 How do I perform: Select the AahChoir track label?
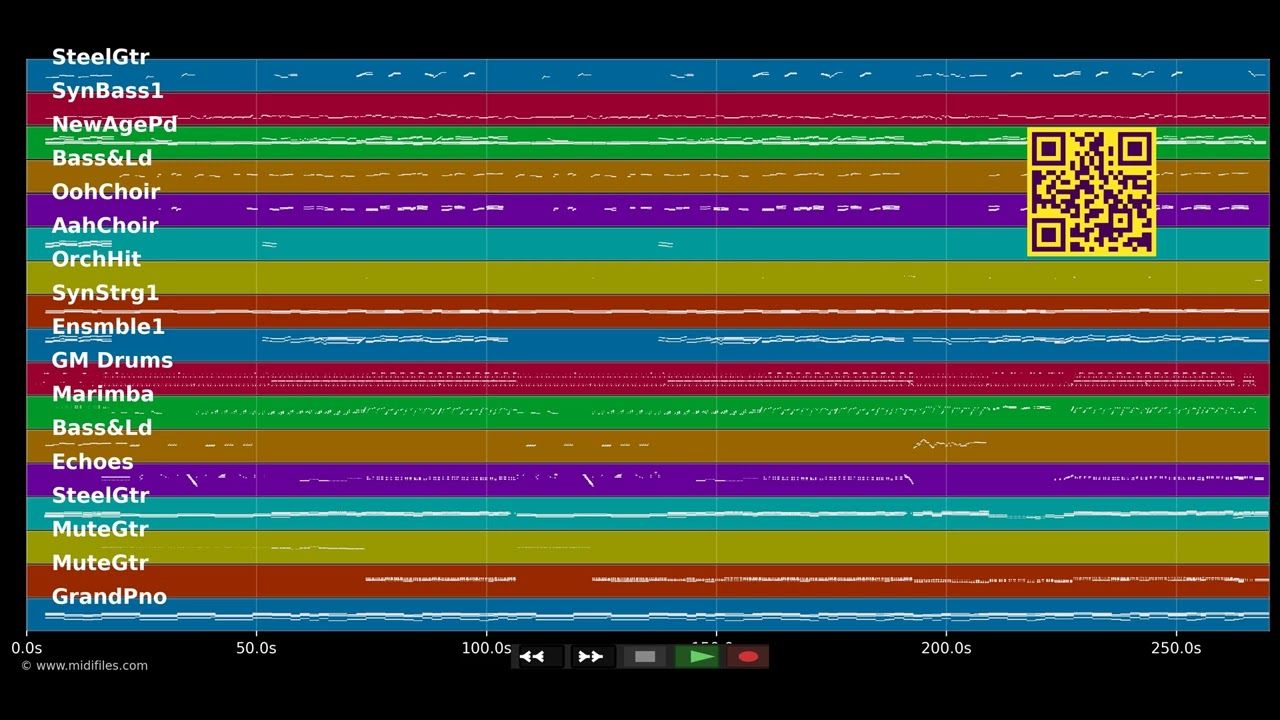click(104, 226)
